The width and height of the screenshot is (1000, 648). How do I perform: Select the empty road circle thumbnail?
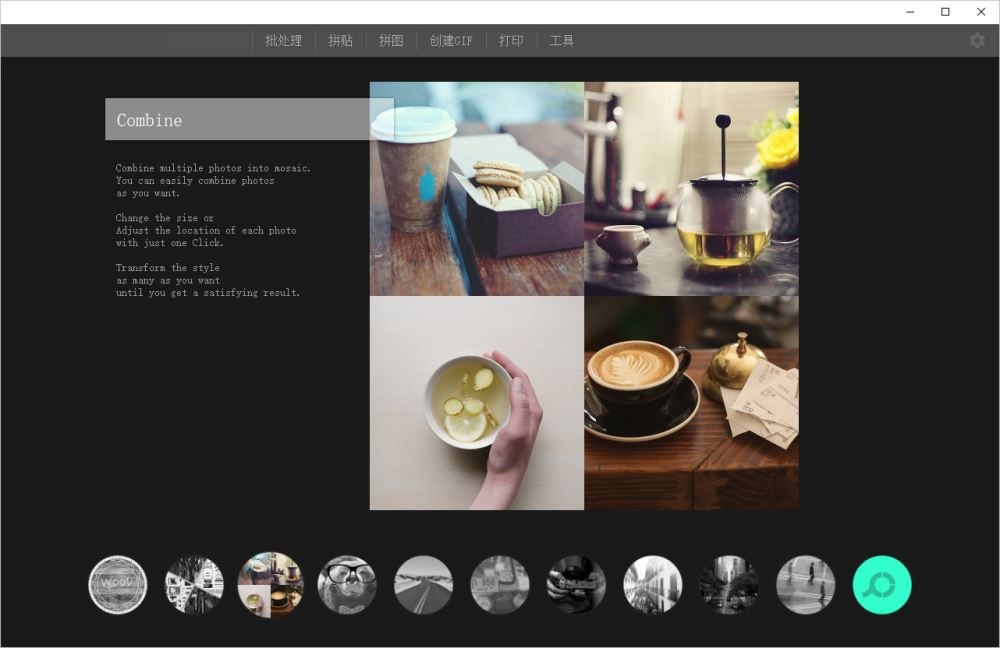pyautogui.click(x=423, y=585)
